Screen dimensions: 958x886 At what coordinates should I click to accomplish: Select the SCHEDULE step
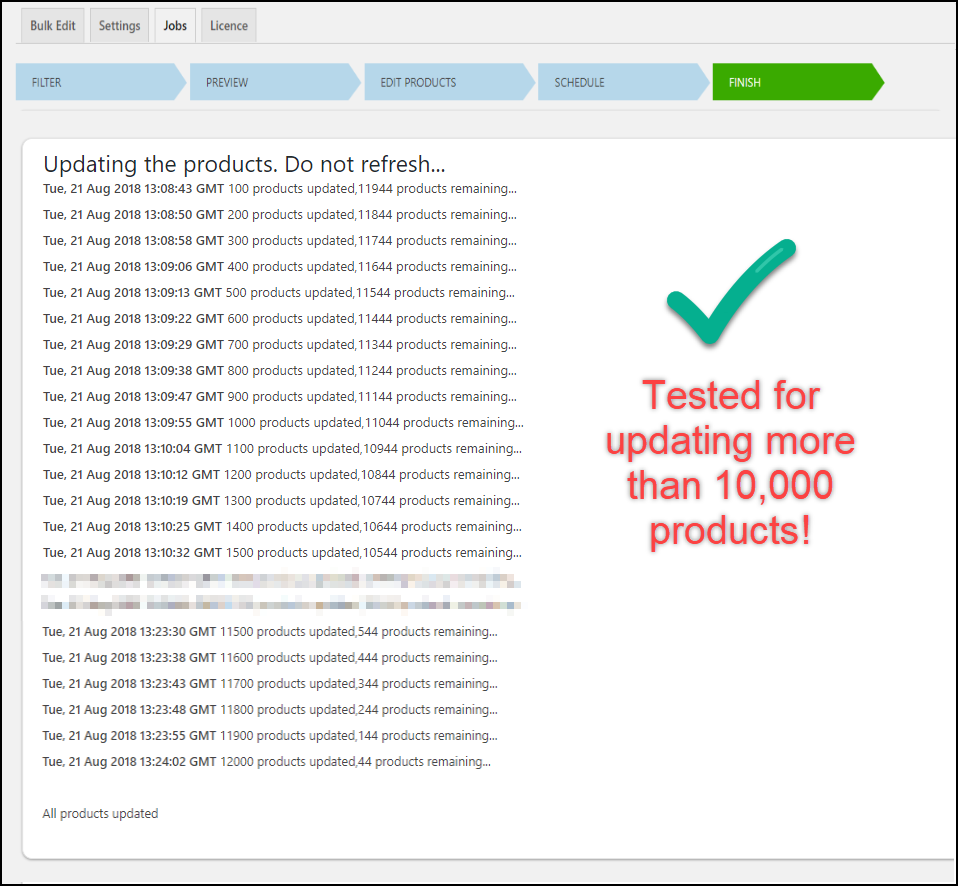(623, 82)
